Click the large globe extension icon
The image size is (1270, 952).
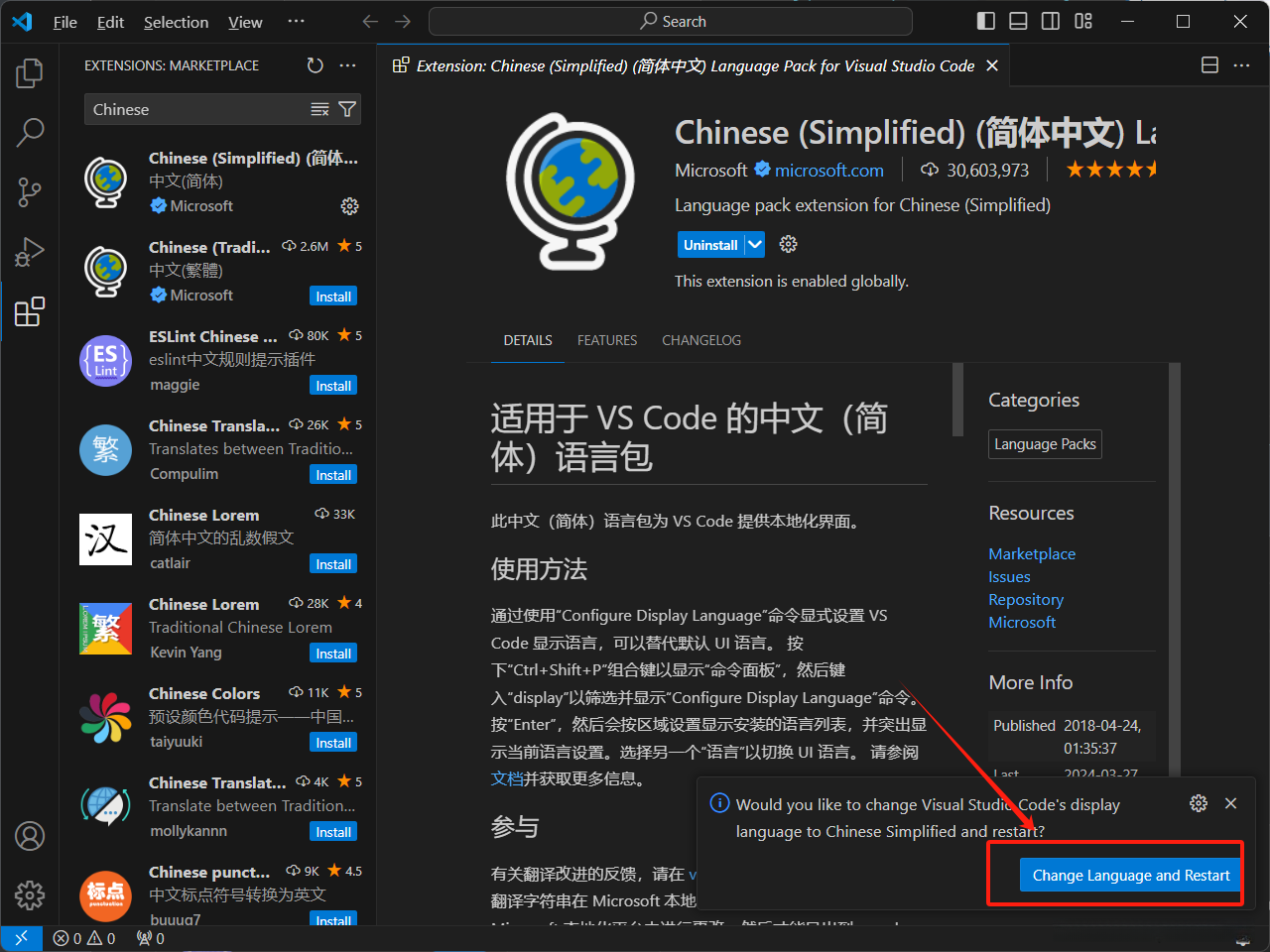click(x=571, y=190)
